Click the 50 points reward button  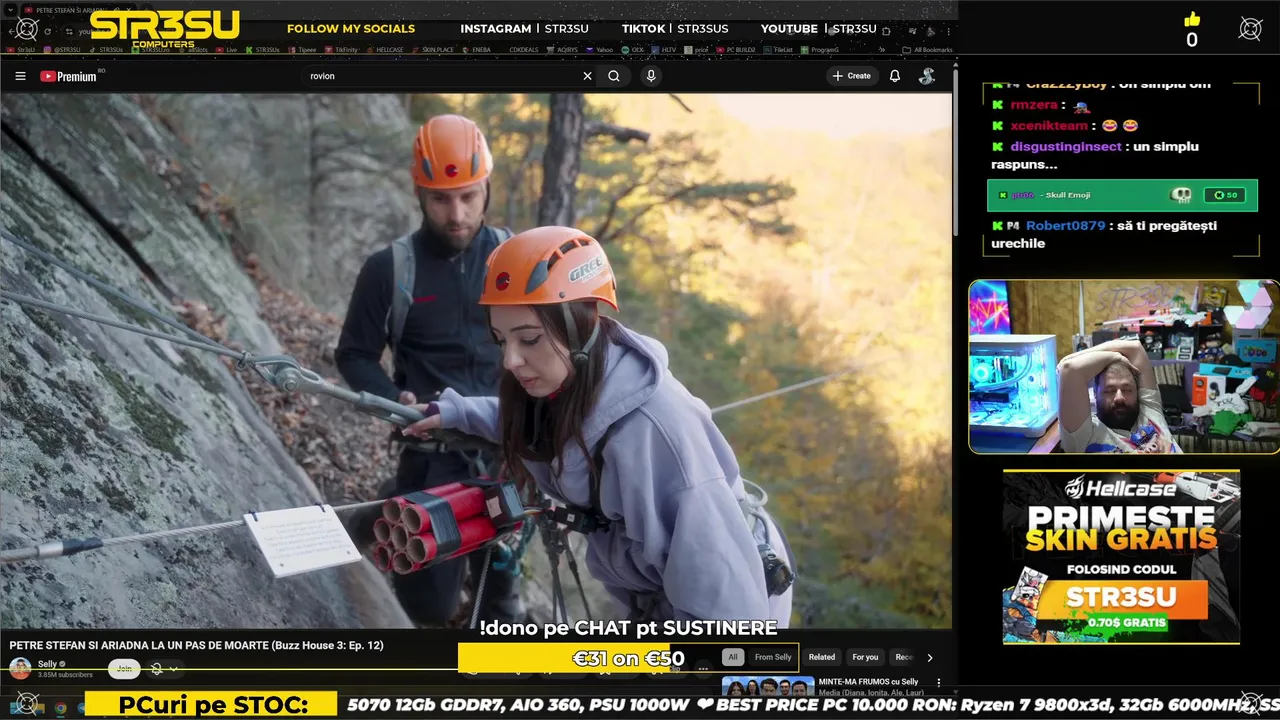click(x=1225, y=195)
